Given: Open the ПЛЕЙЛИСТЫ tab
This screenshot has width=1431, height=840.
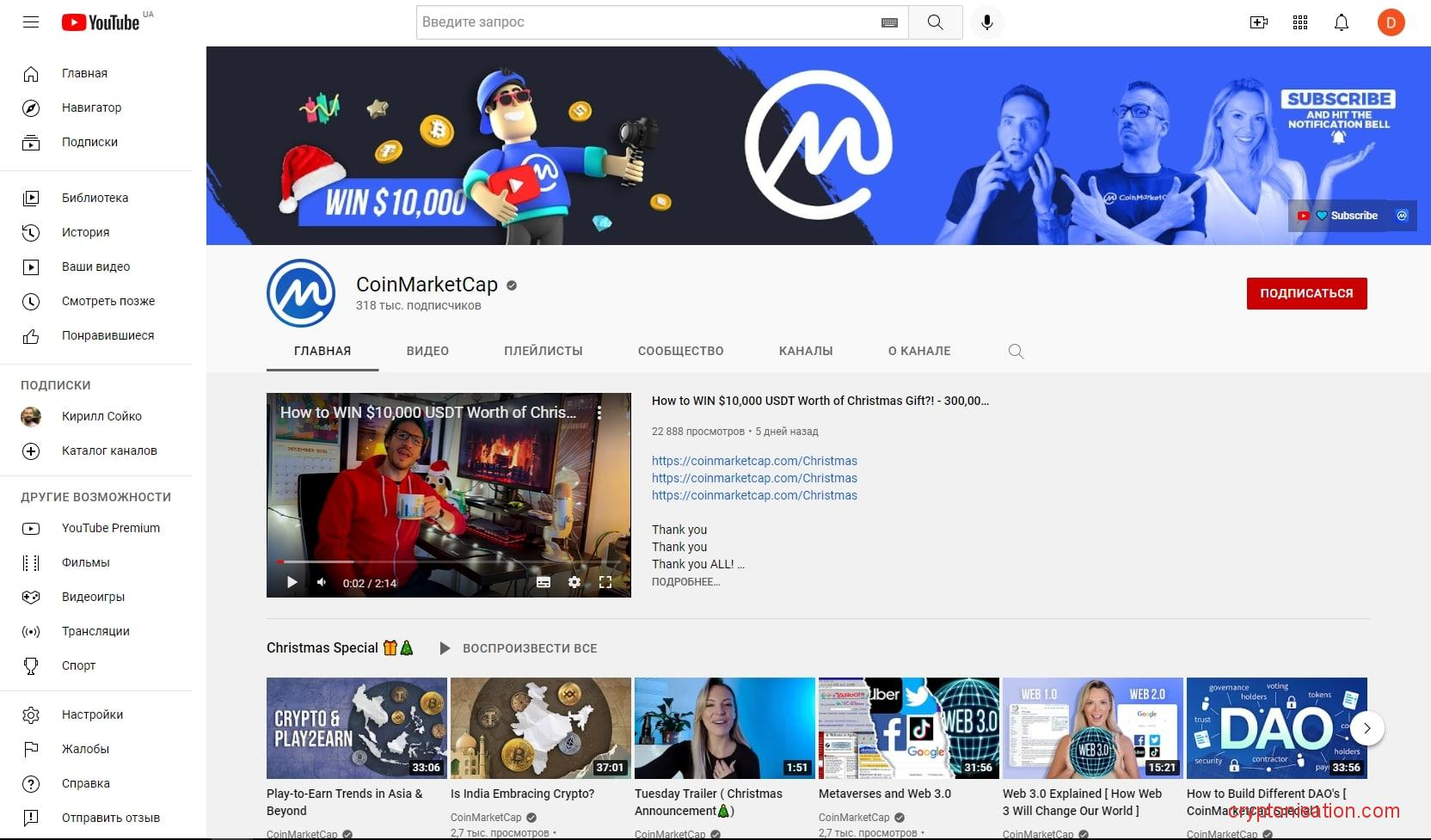Looking at the screenshot, I should [543, 351].
